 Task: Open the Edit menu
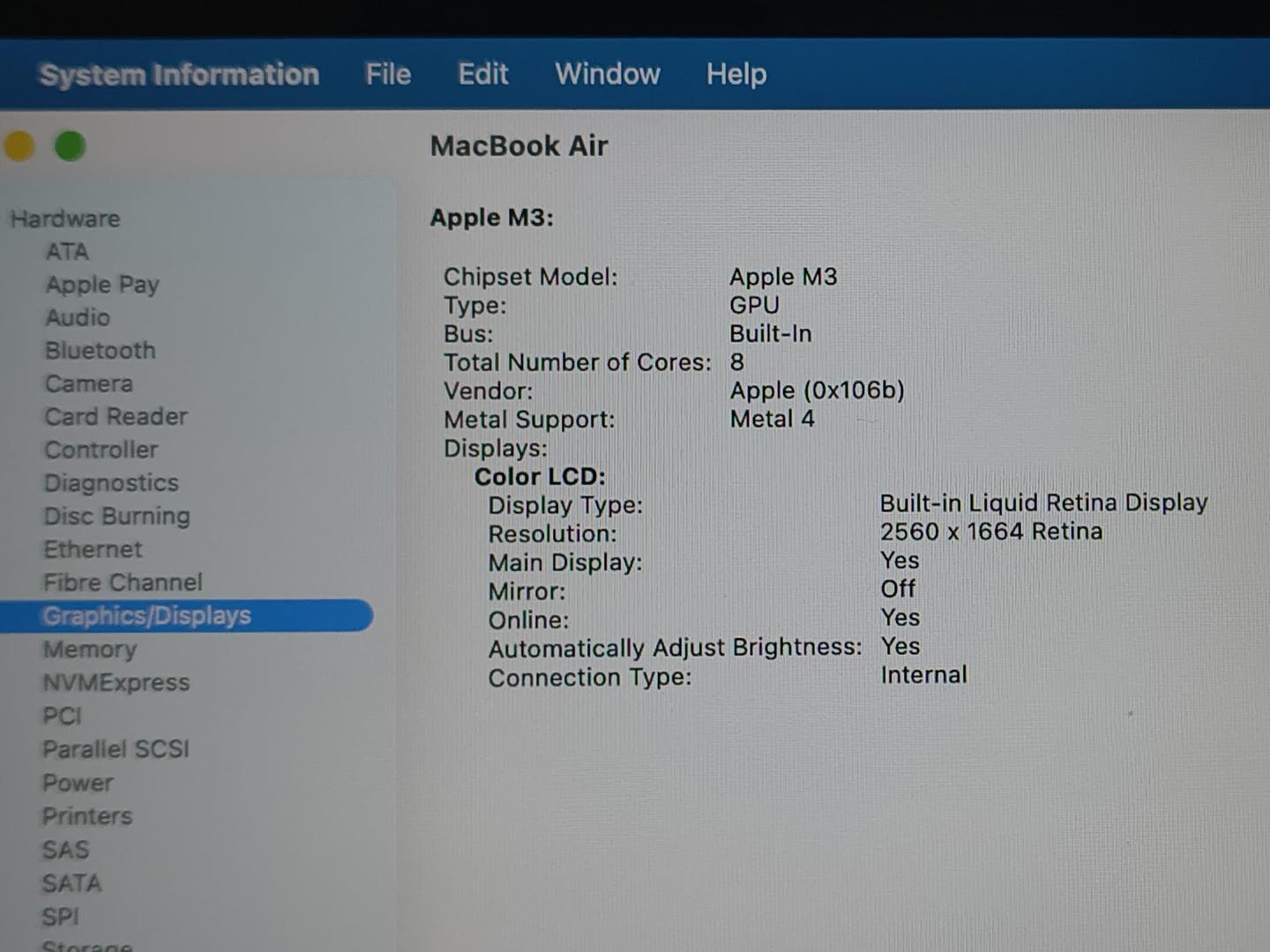[482, 74]
